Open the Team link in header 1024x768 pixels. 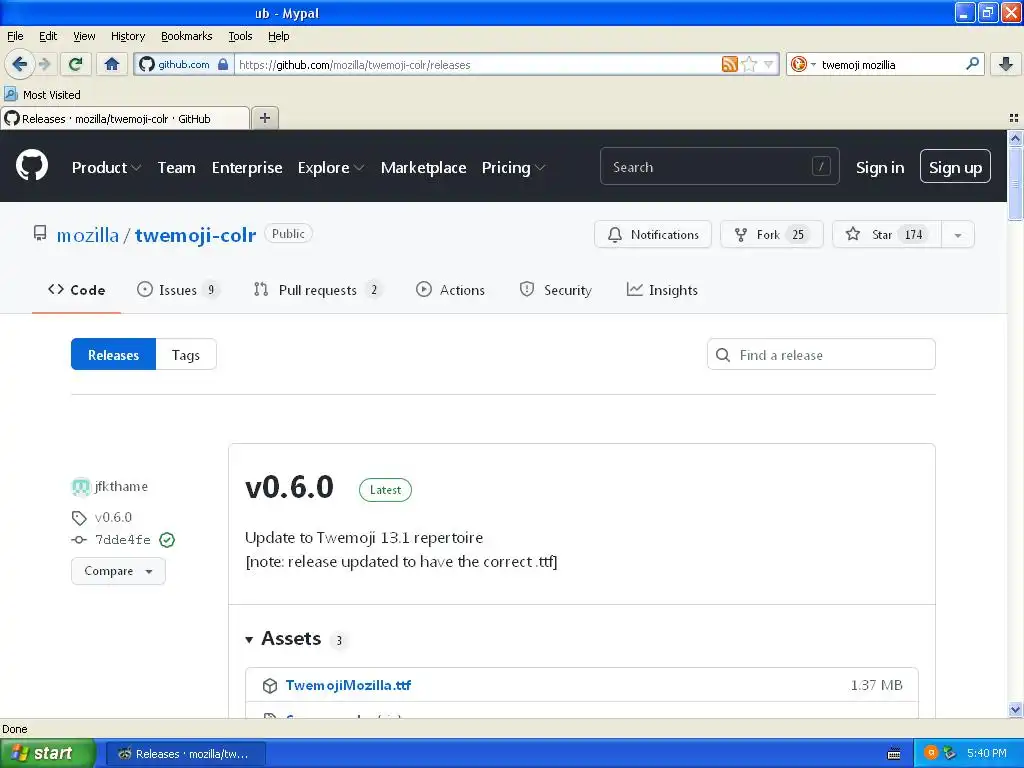click(176, 168)
